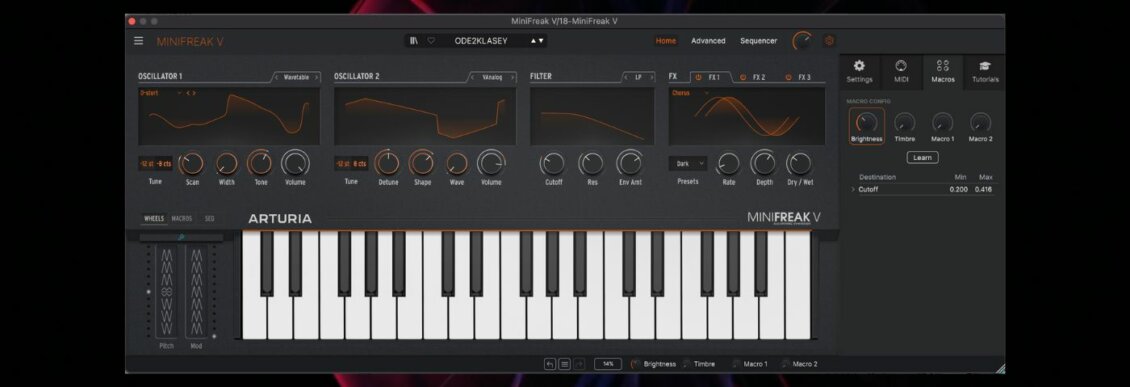The height and width of the screenshot is (387, 1130).
Task: Select the Brightness macro knob in config
Action: coord(866,122)
